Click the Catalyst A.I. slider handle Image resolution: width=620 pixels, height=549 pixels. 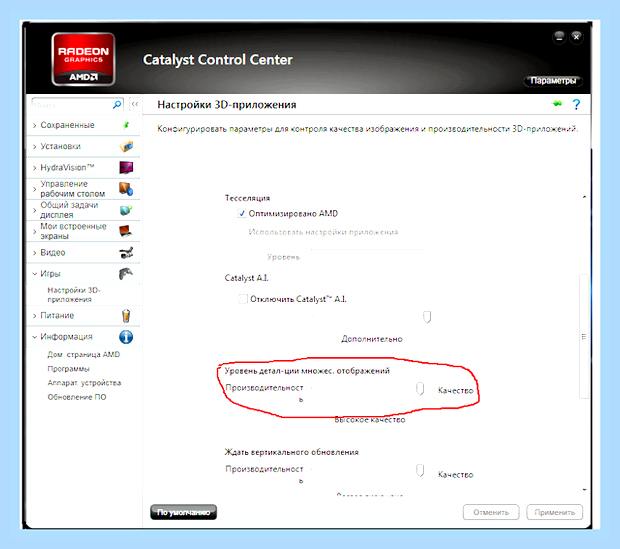pyautogui.click(x=427, y=317)
